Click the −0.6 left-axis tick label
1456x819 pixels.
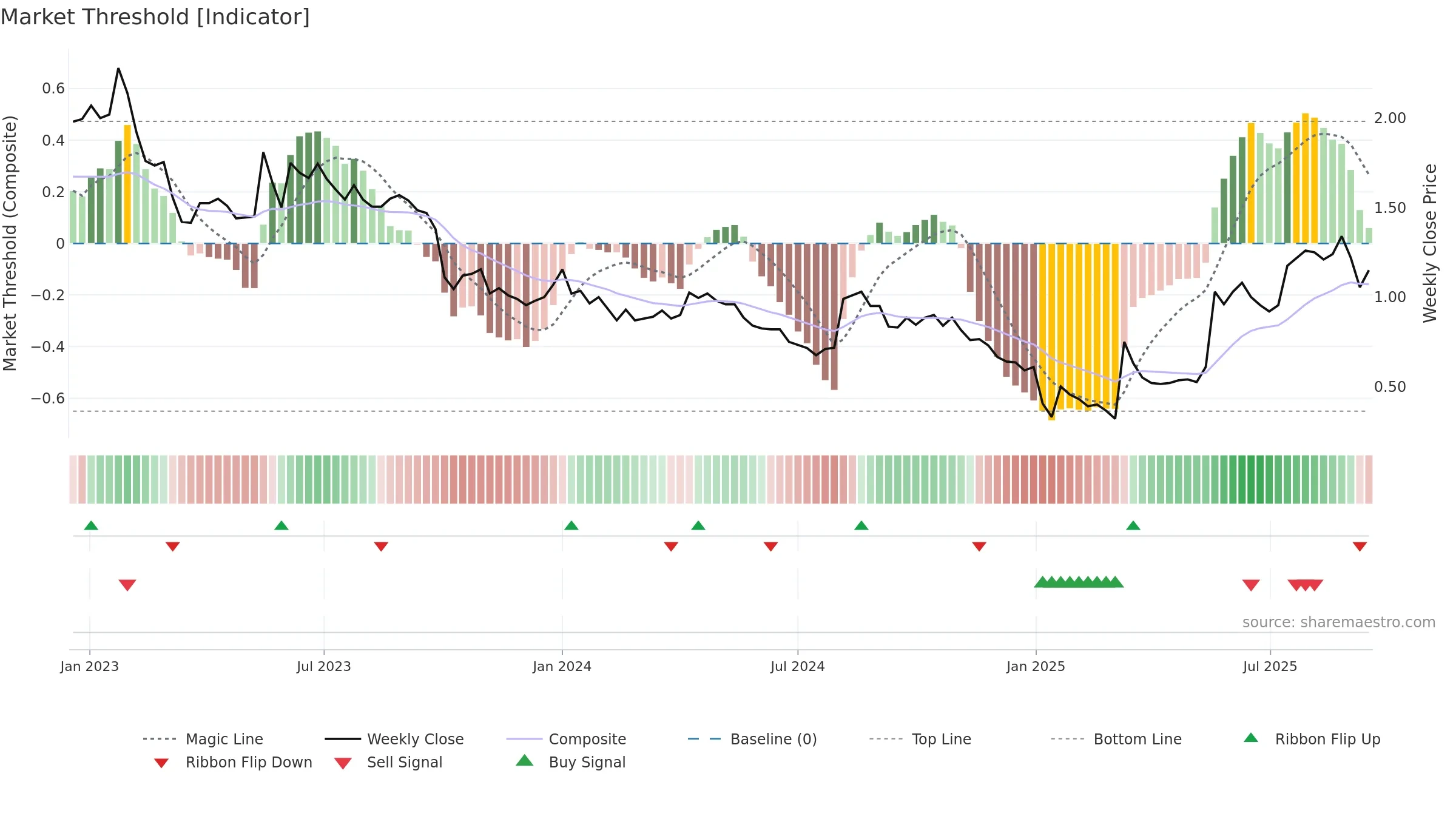point(48,399)
